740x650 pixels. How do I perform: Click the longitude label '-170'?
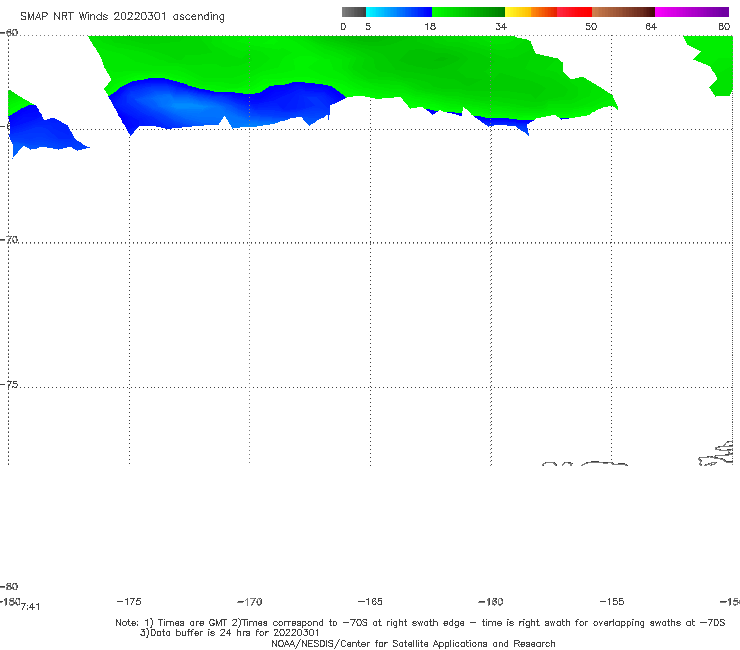pyautogui.click(x=250, y=602)
